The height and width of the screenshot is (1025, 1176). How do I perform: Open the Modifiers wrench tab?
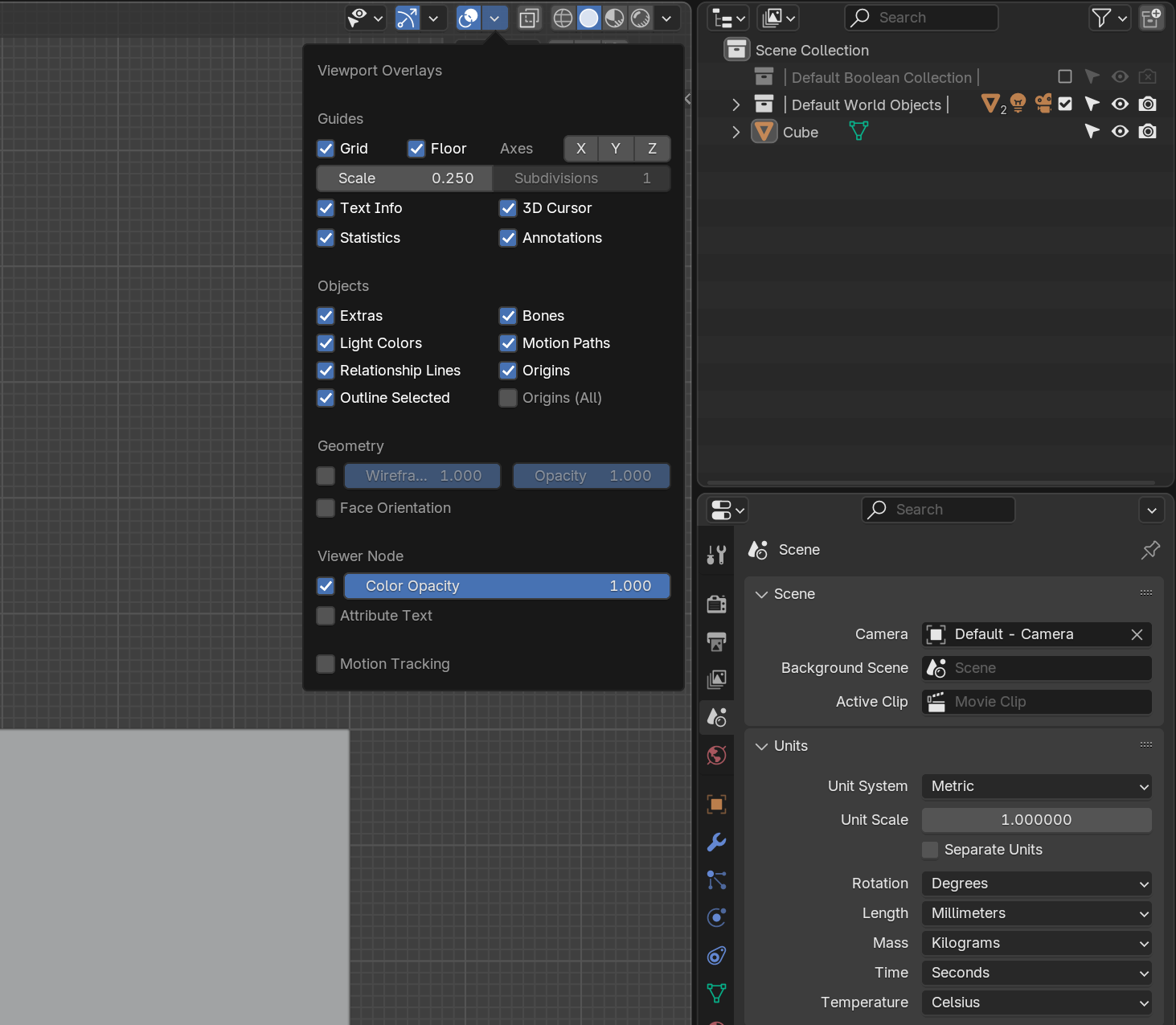716,842
